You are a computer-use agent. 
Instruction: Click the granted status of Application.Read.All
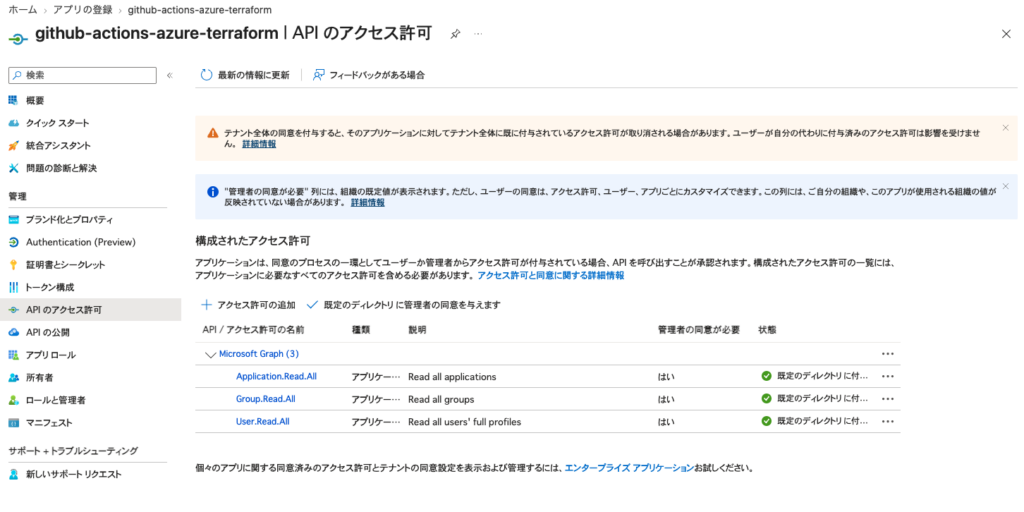814,376
